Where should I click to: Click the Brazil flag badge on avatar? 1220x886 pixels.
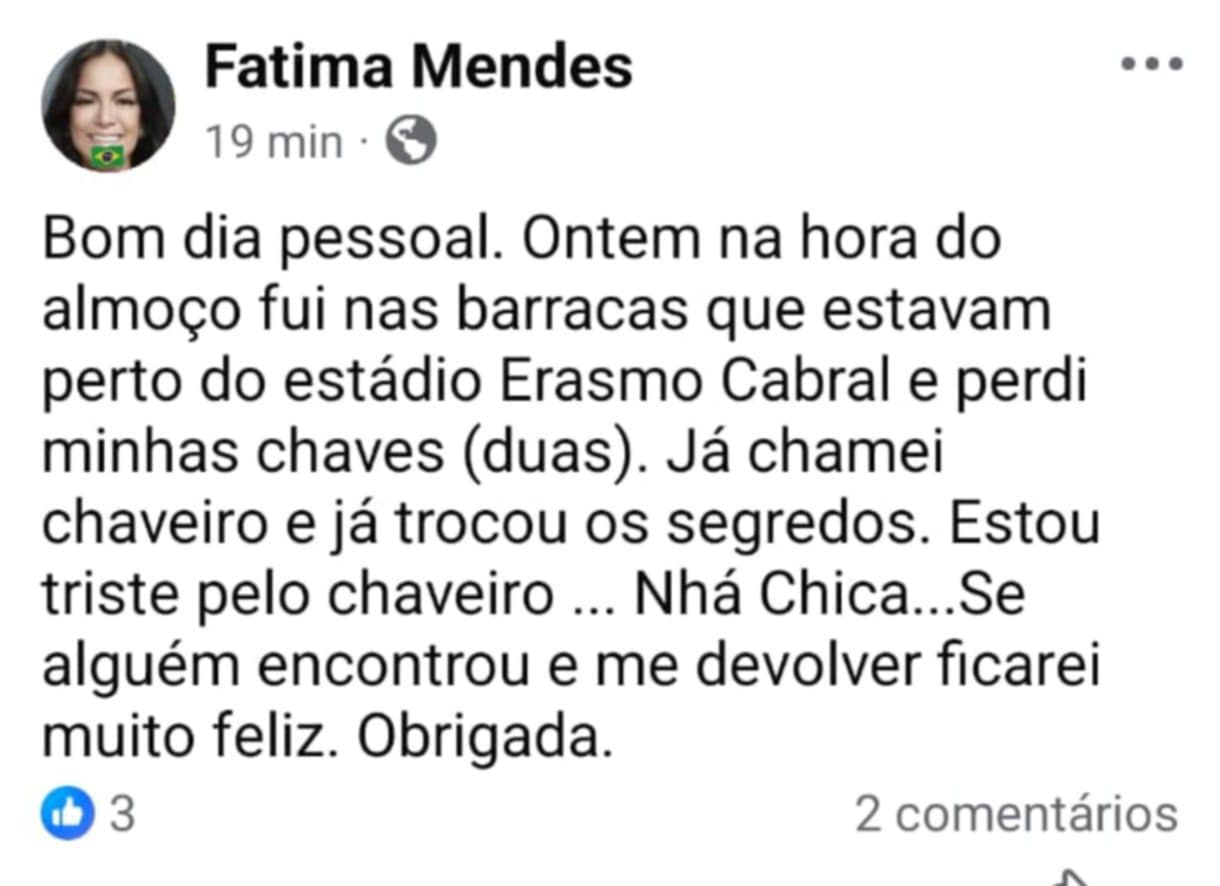click(x=107, y=155)
